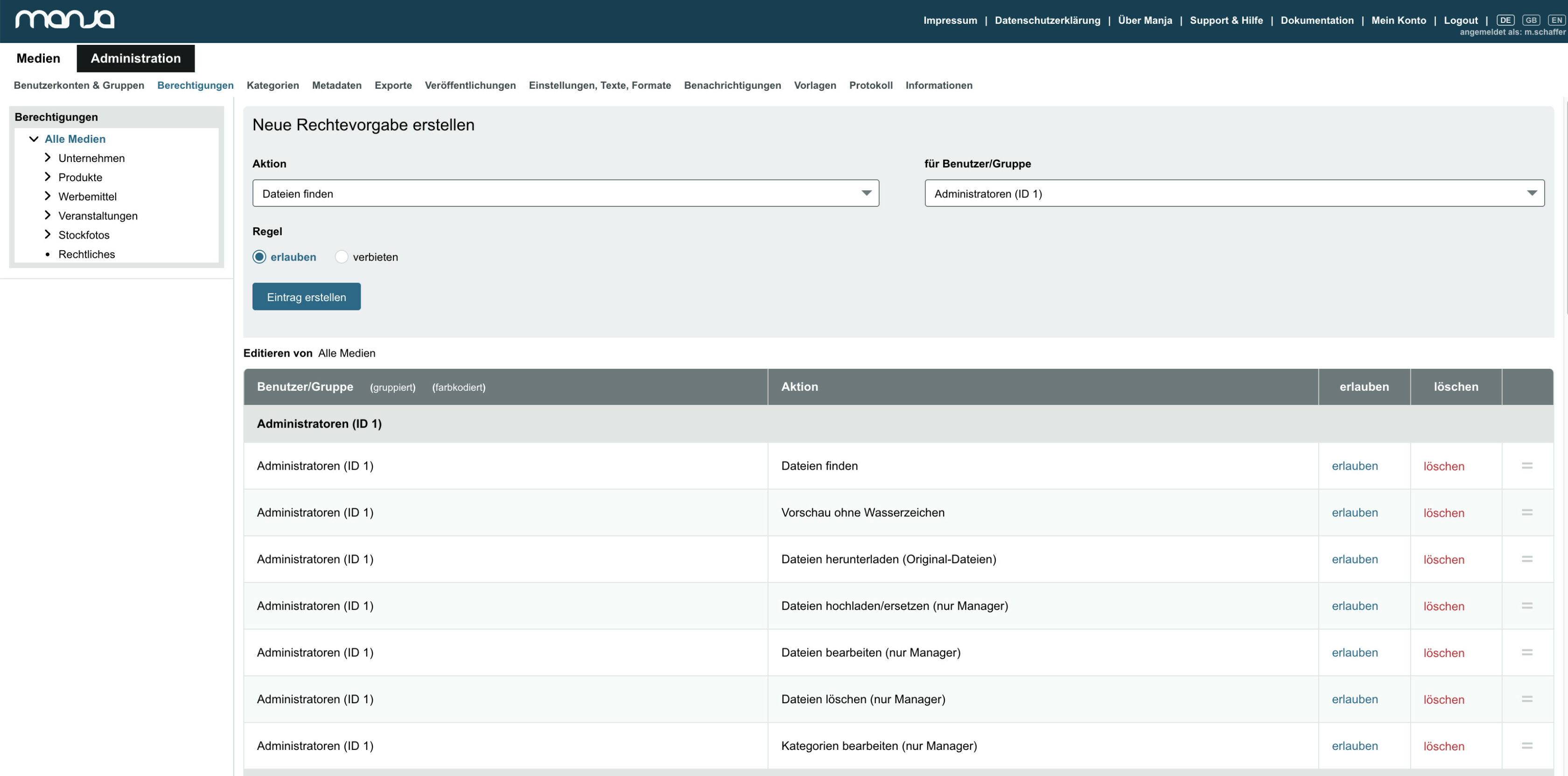Switch to the Medien tab
This screenshot has width=1568, height=776.
pos(38,58)
